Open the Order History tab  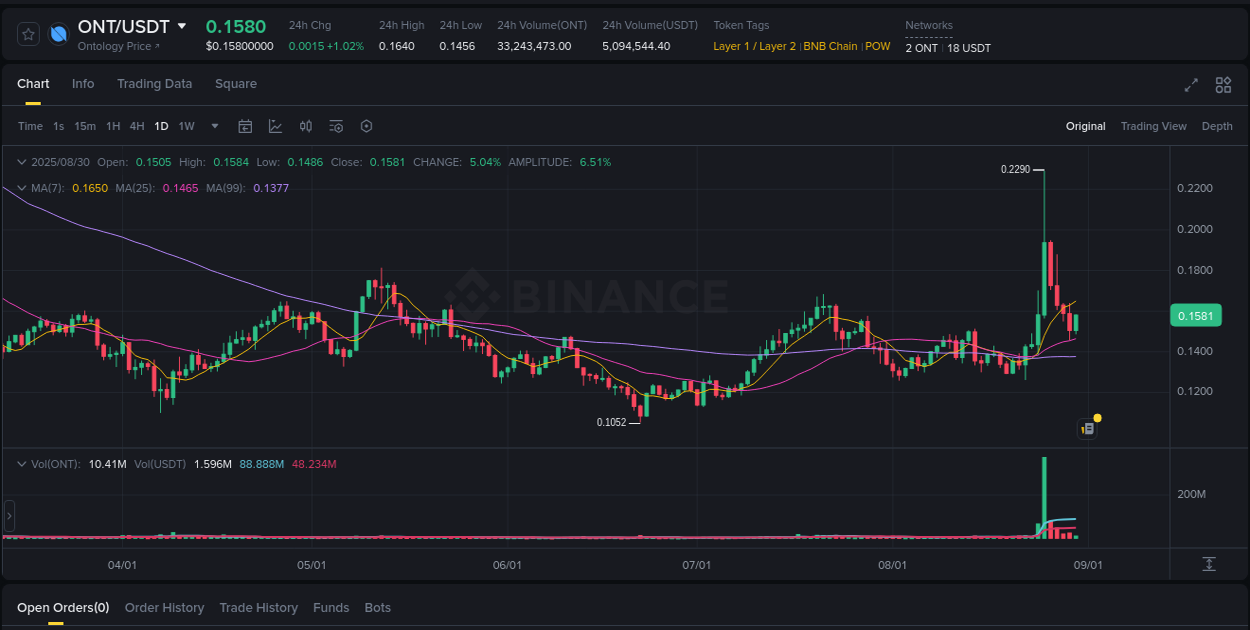164,607
